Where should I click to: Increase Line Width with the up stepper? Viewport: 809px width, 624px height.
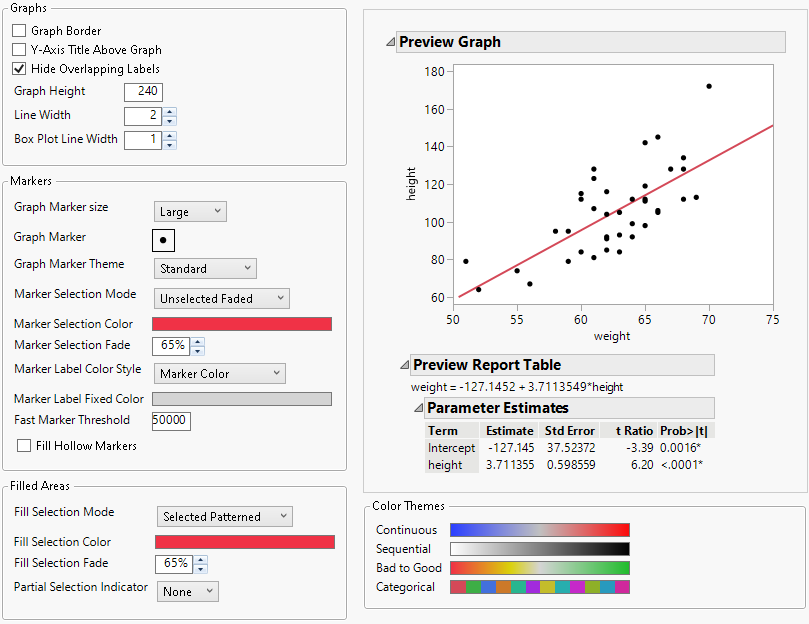pos(170,110)
